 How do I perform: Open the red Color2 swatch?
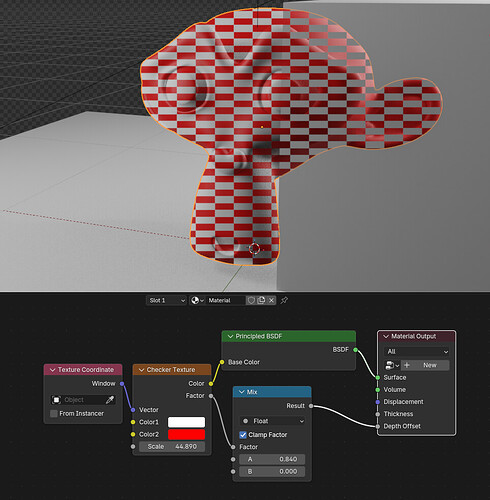pos(186,434)
